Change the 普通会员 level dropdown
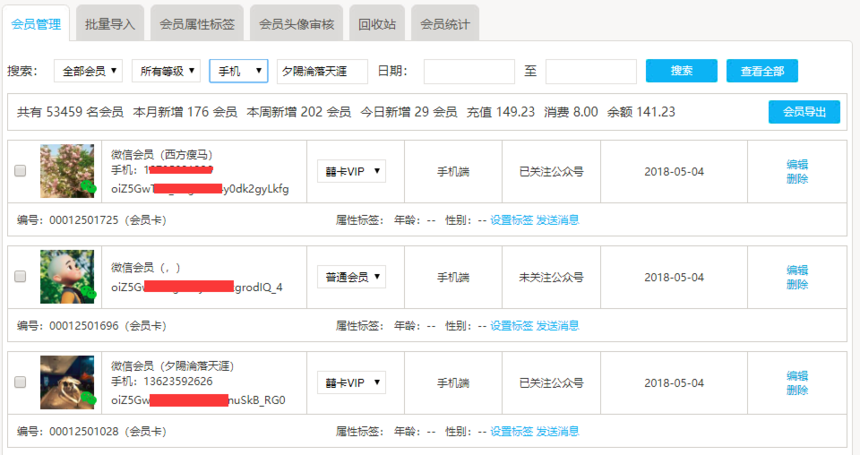Image resolution: width=860 pixels, height=455 pixels. (351, 277)
